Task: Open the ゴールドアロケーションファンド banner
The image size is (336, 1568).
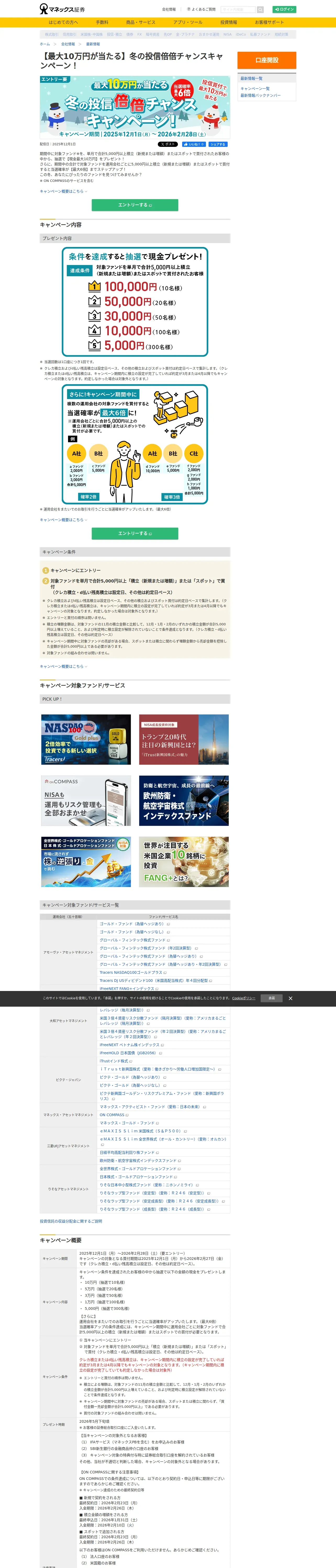Action: 86,861
